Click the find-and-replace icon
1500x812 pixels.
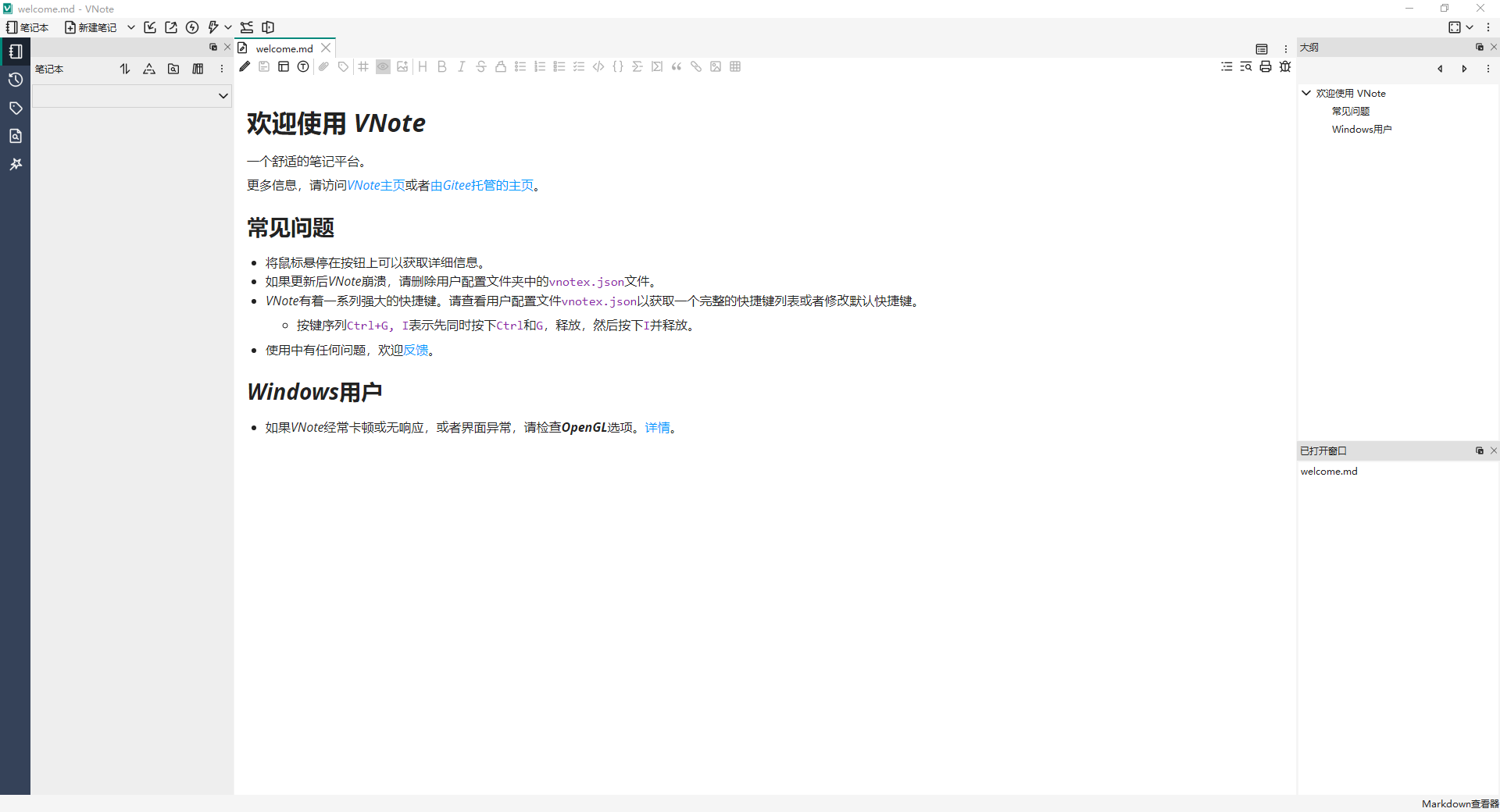(1246, 67)
